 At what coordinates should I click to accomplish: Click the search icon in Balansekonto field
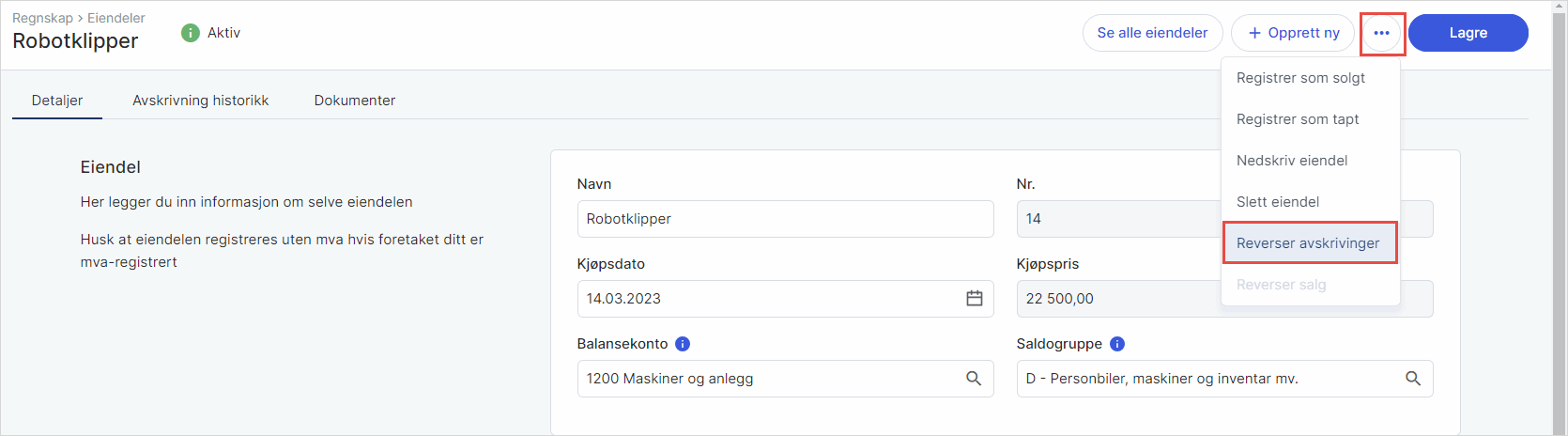pyautogui.click(x=974, y=378)
